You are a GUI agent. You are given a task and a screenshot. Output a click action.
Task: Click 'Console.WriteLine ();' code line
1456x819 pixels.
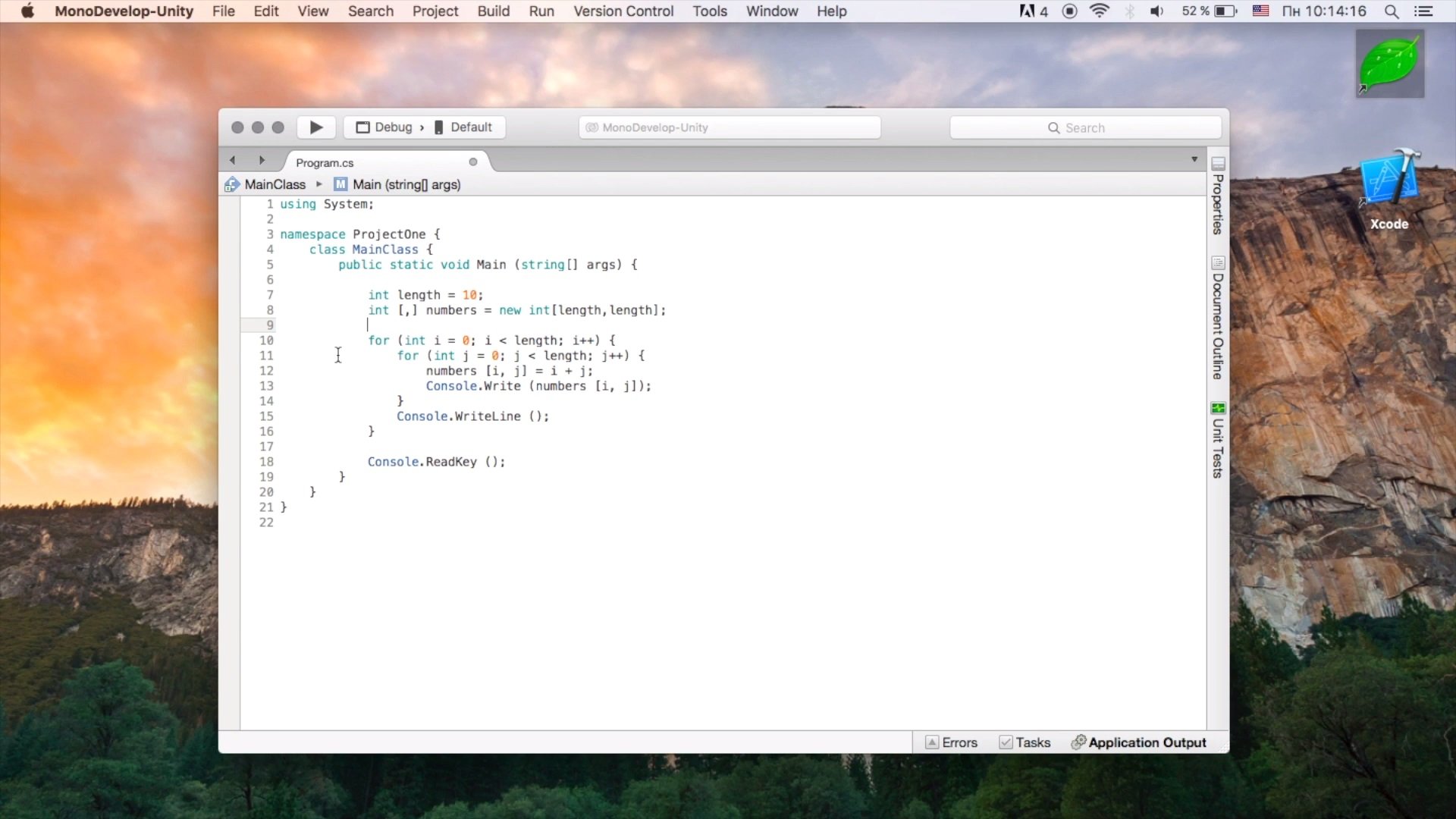(x=472, y=416)
